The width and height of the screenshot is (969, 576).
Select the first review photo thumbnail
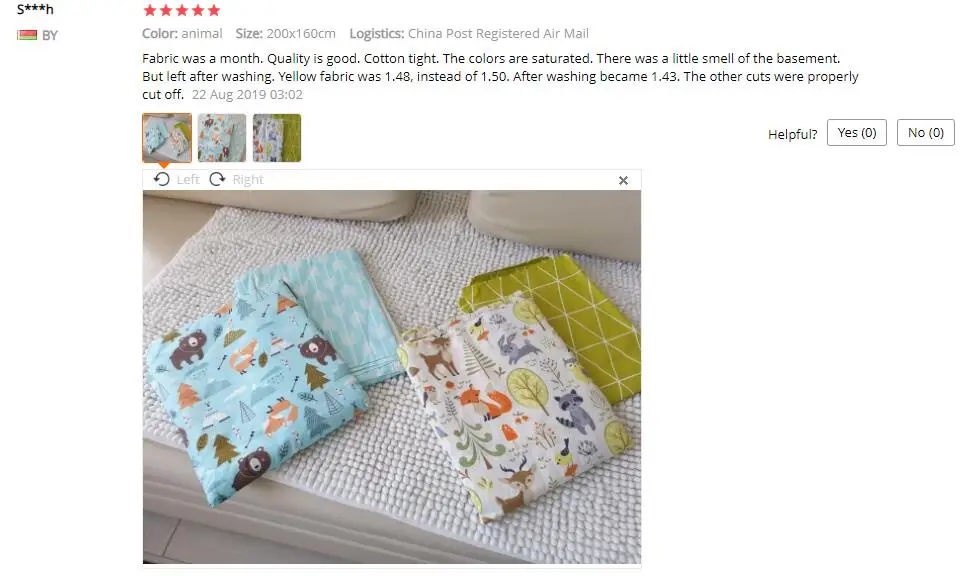tap(167, 138)
